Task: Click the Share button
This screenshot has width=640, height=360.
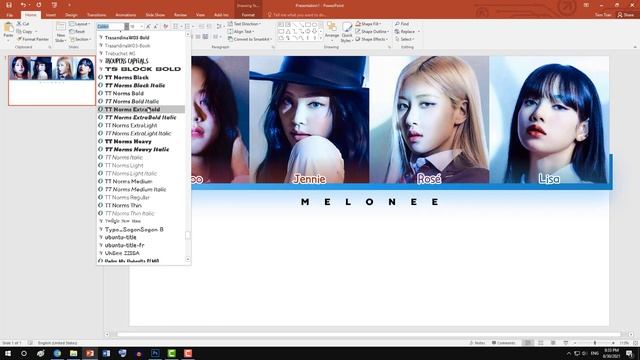Action: (626, 15)
